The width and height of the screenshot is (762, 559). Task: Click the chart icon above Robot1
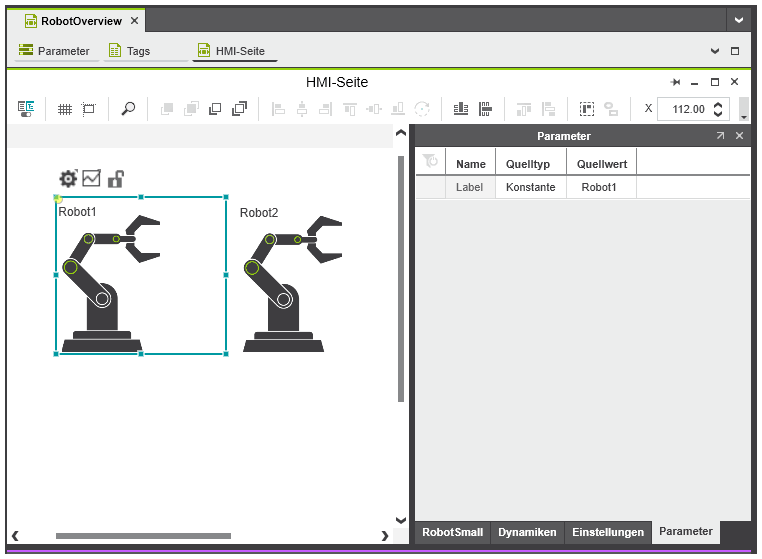click(x=92, y=179)
